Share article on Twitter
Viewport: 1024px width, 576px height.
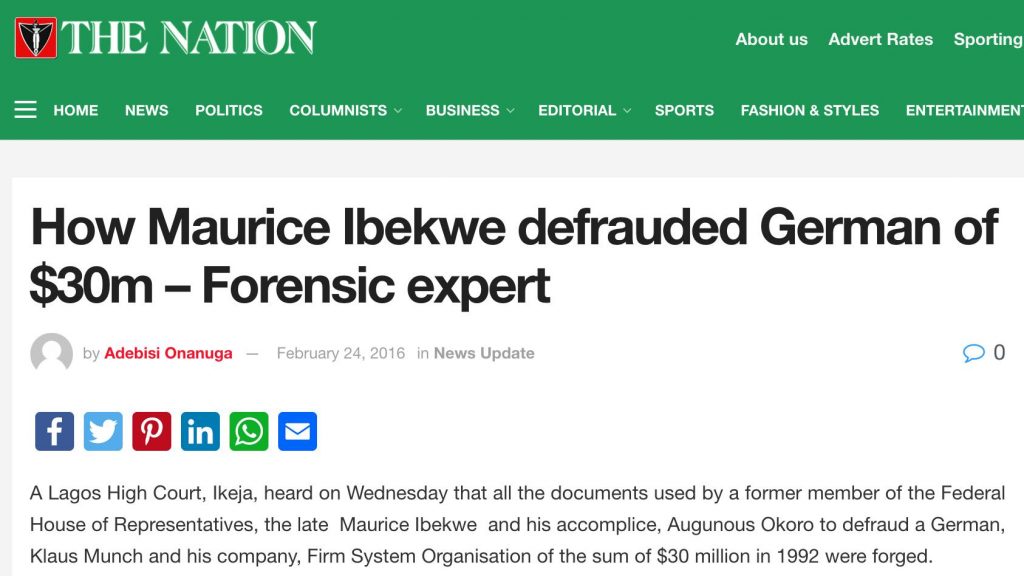point(103,431)
